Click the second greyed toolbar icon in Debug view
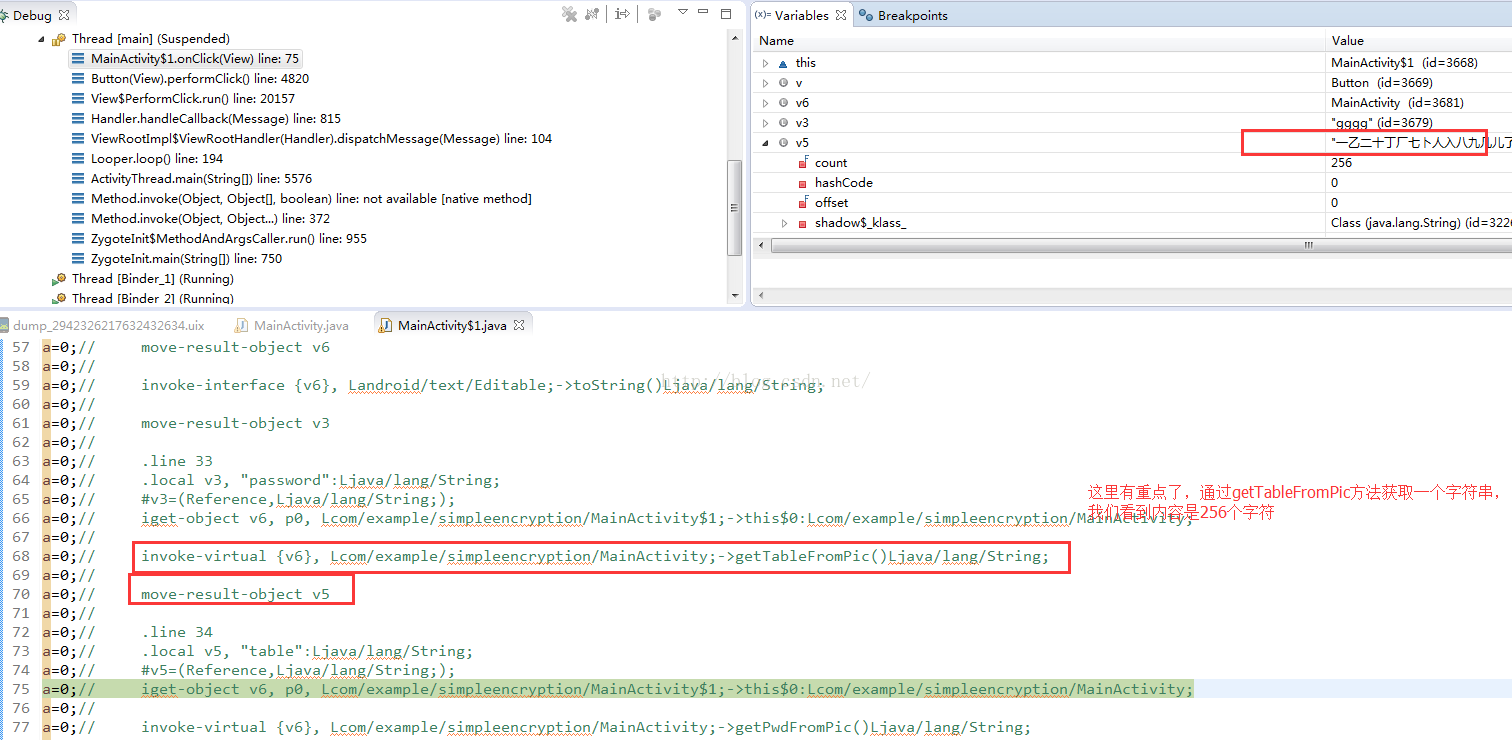 [x=592, y=14]
